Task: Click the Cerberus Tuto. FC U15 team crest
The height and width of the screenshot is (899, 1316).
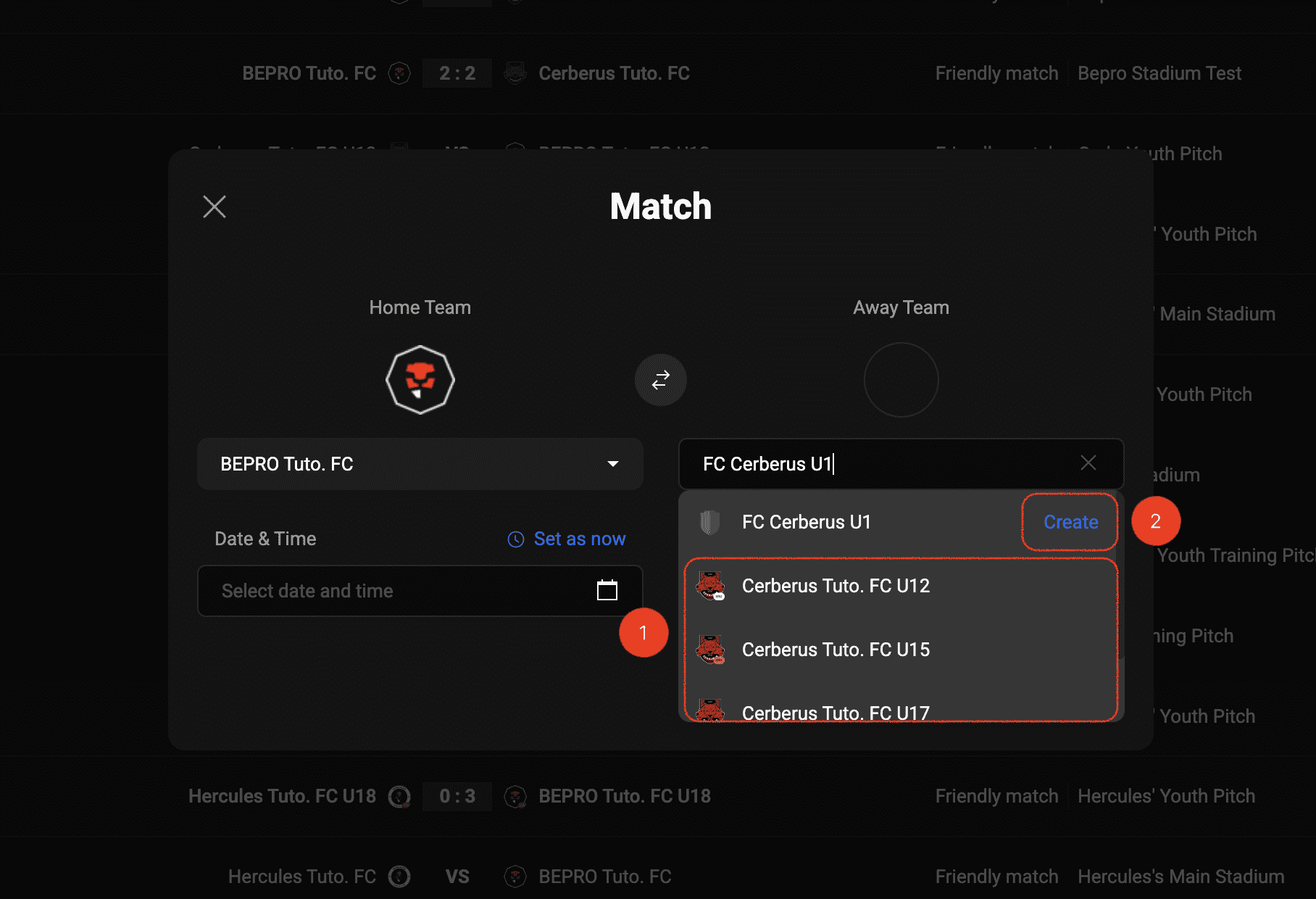Action: [710, 650]
